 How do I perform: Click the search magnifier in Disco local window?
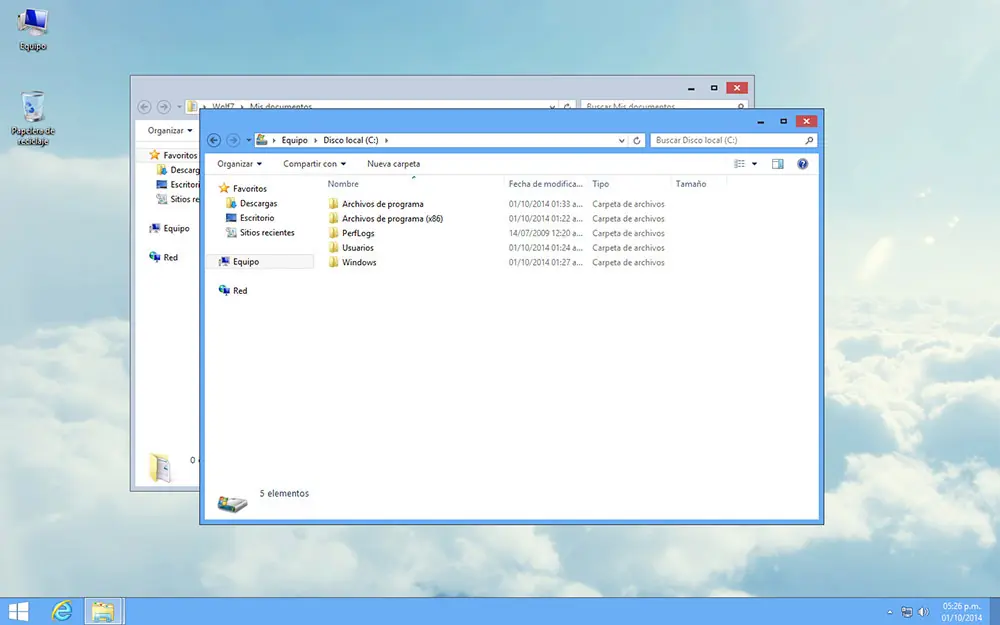point(809,140)
